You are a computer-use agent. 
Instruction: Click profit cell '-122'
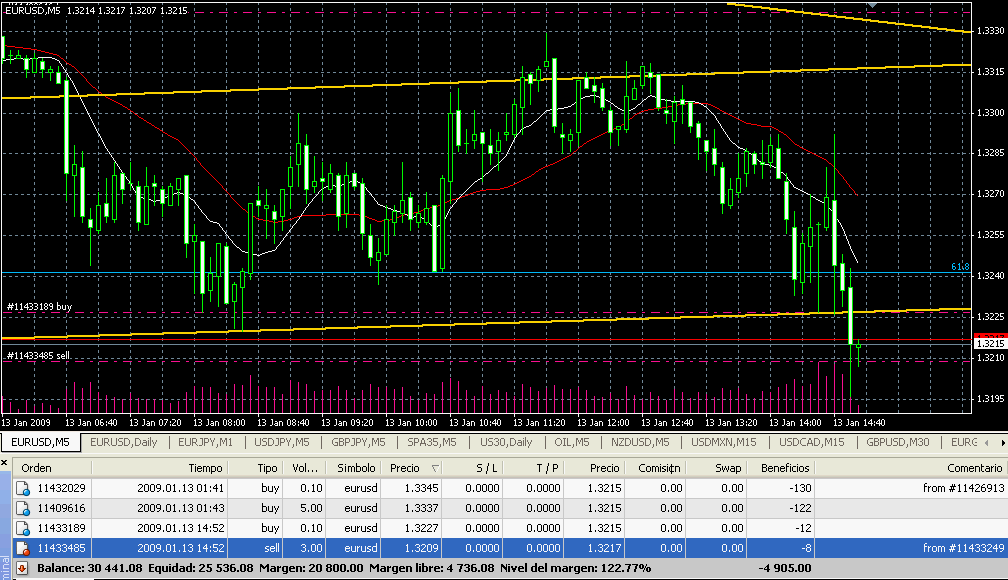[801, 509]
